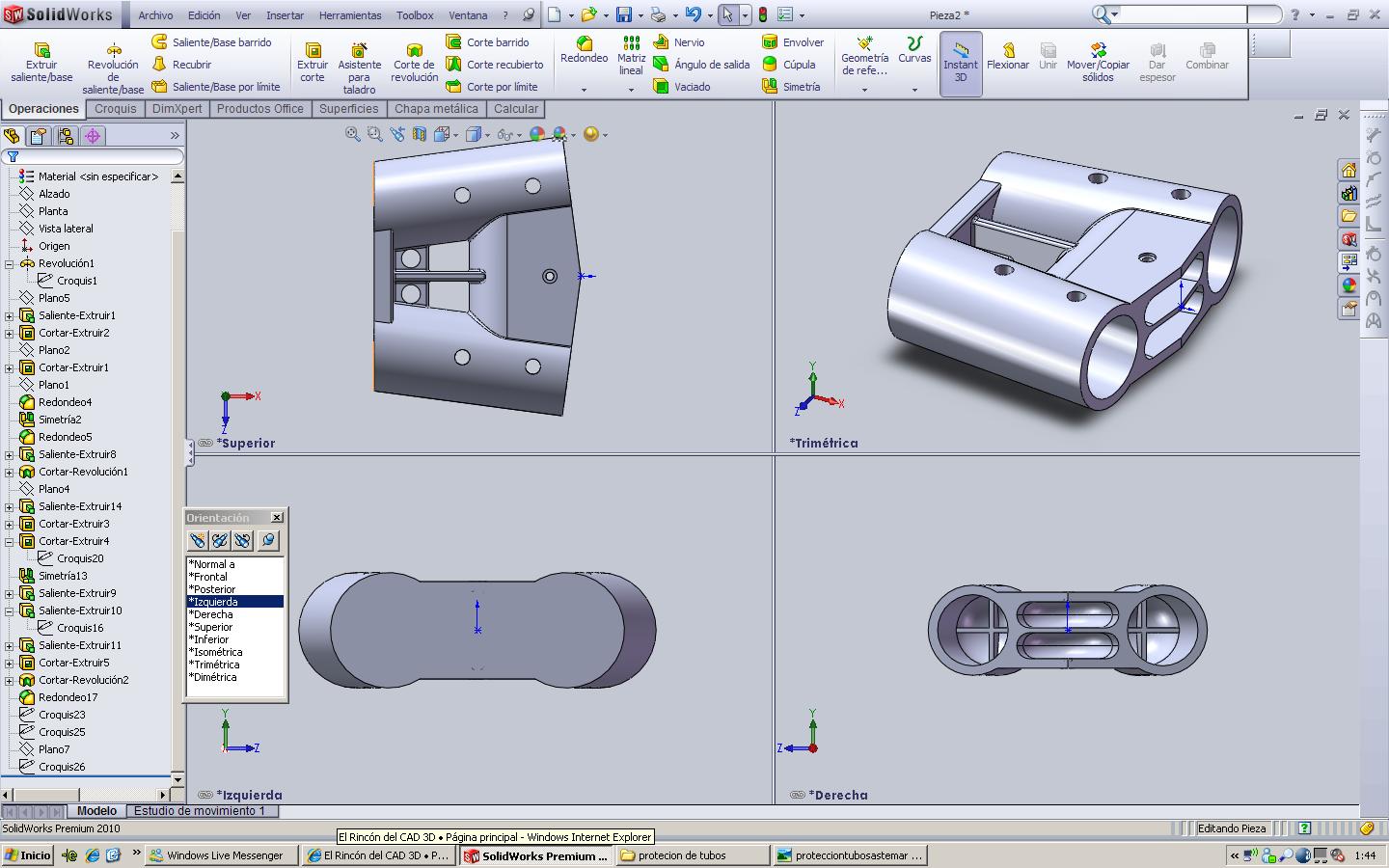This screenshot has width=1389, height=868.
Task: Select the Simetría mirror tool
Action: click(791, 87)
